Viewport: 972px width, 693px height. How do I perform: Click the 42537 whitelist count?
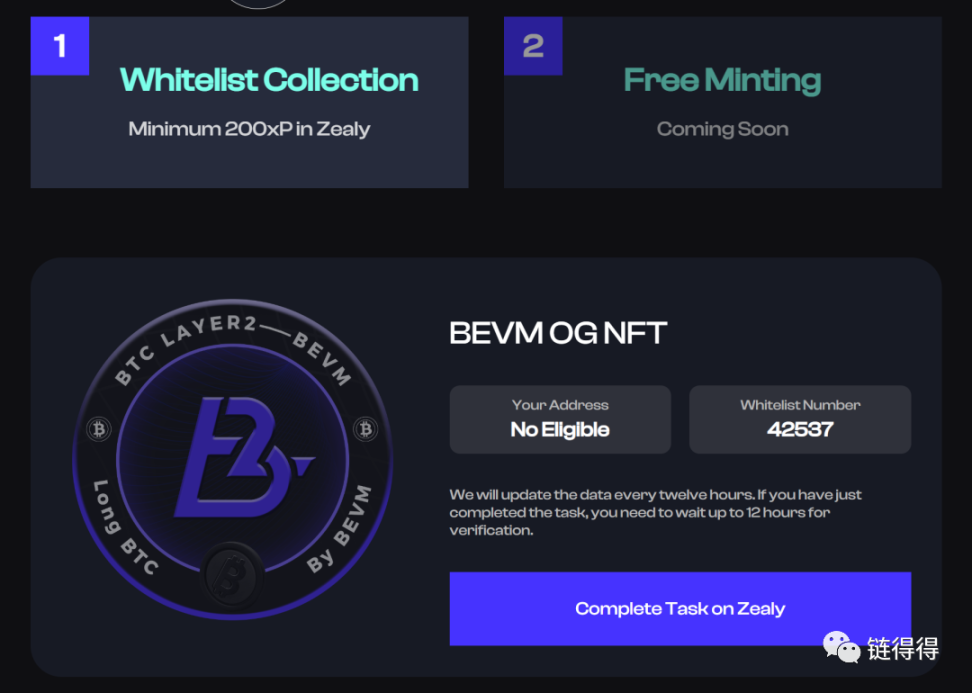click(800, 430)
